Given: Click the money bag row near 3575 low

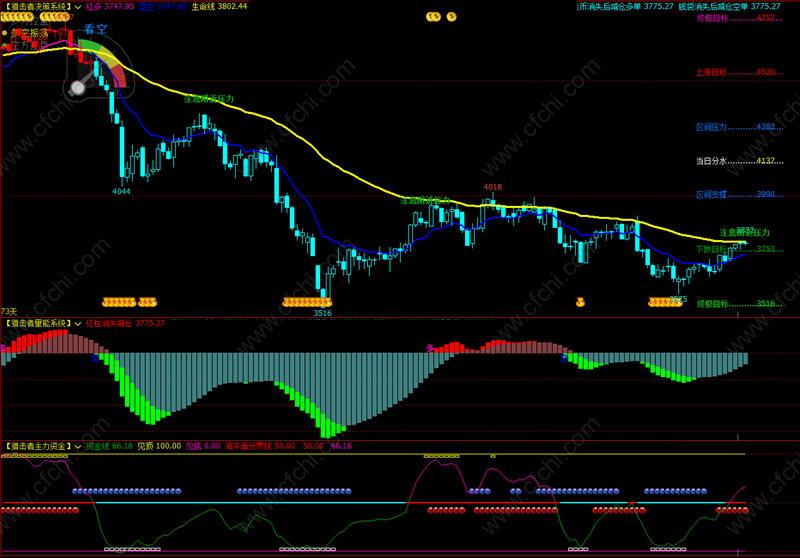Looking at the screenshot, I should click(x=665, y=302).
